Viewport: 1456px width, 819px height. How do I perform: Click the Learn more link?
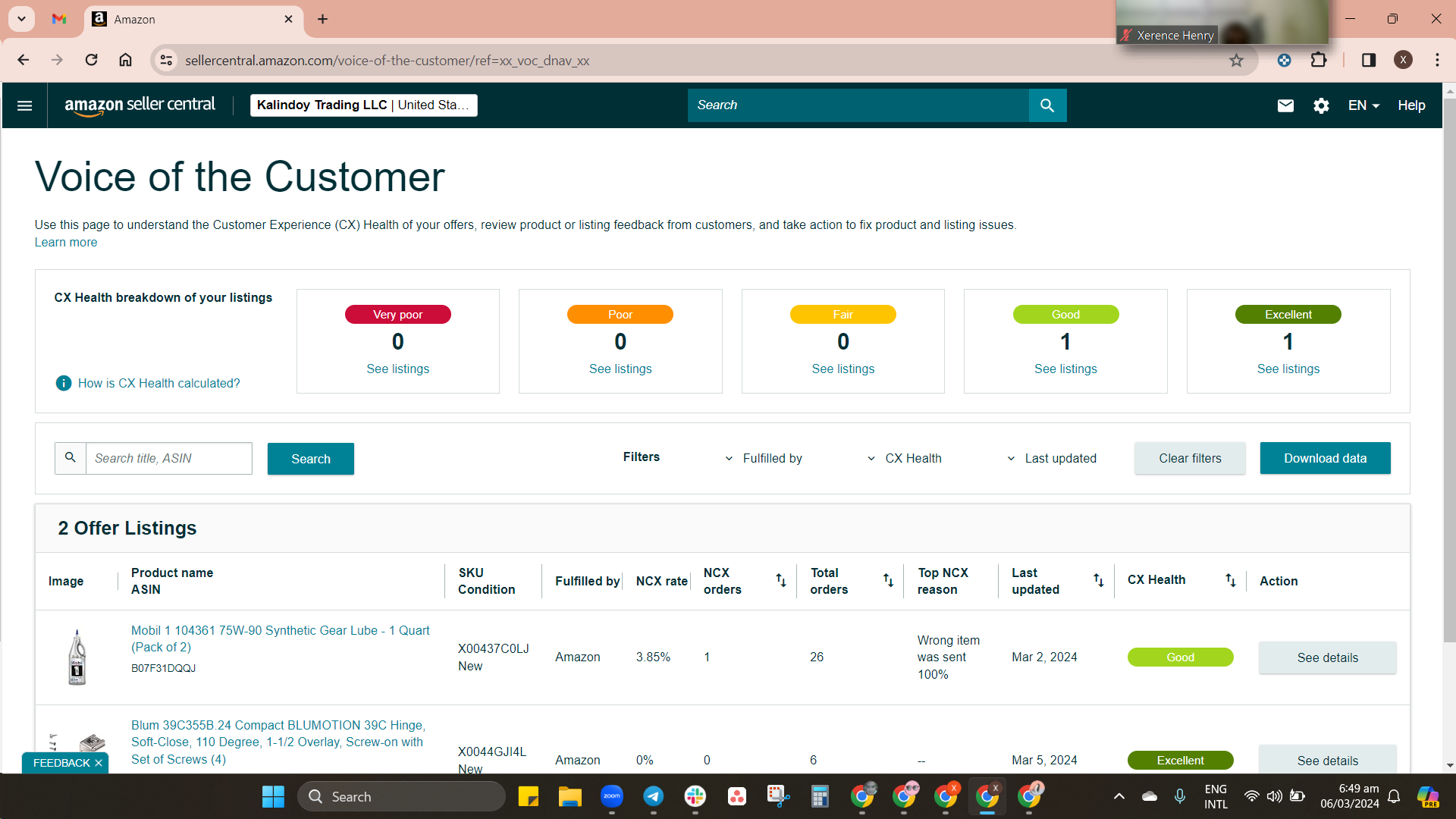[x=66, y=243]
